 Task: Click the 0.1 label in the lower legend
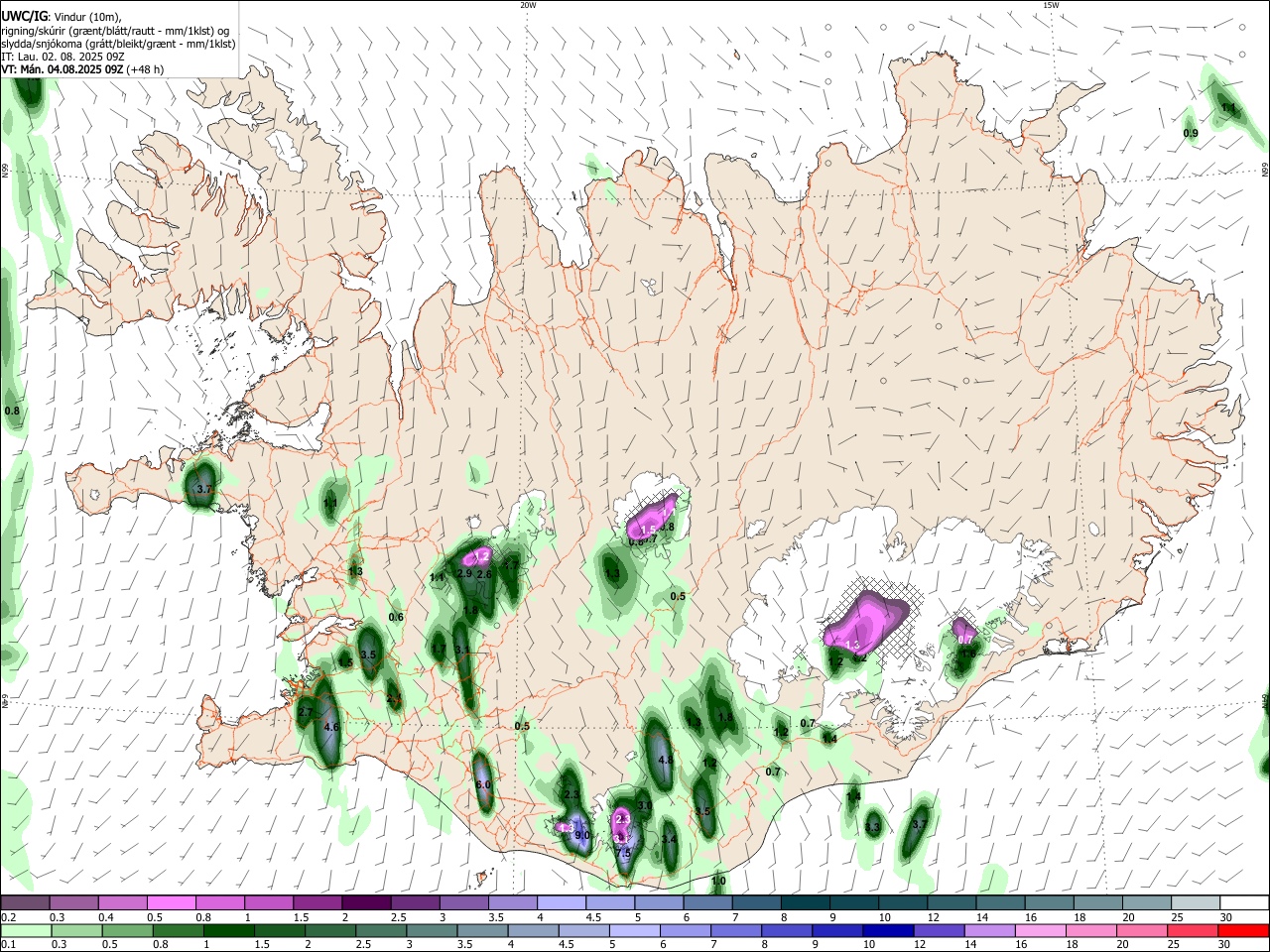[7, 945]
